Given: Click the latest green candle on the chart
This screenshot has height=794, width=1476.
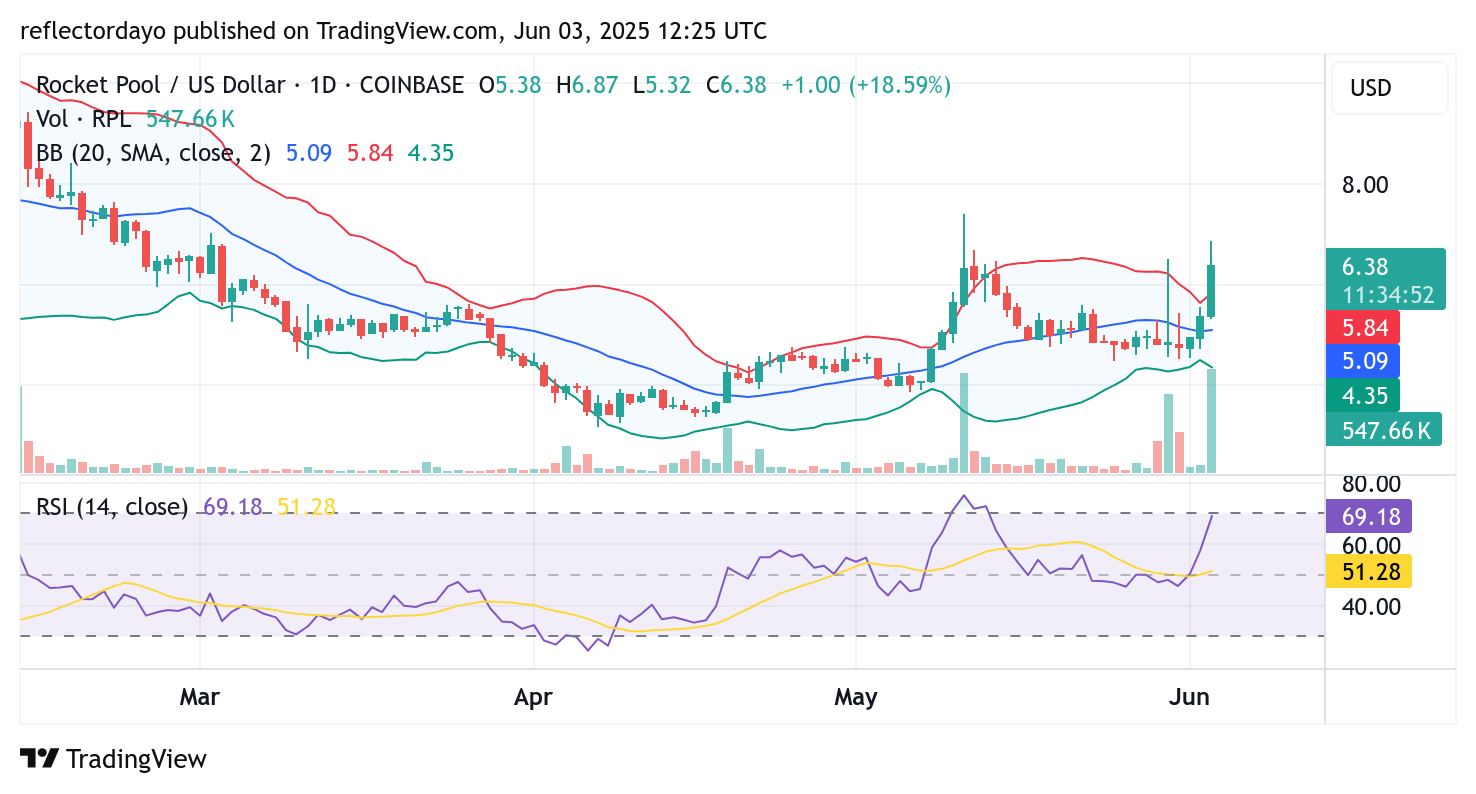Looking at the screenshot, I should [1211, 291].
